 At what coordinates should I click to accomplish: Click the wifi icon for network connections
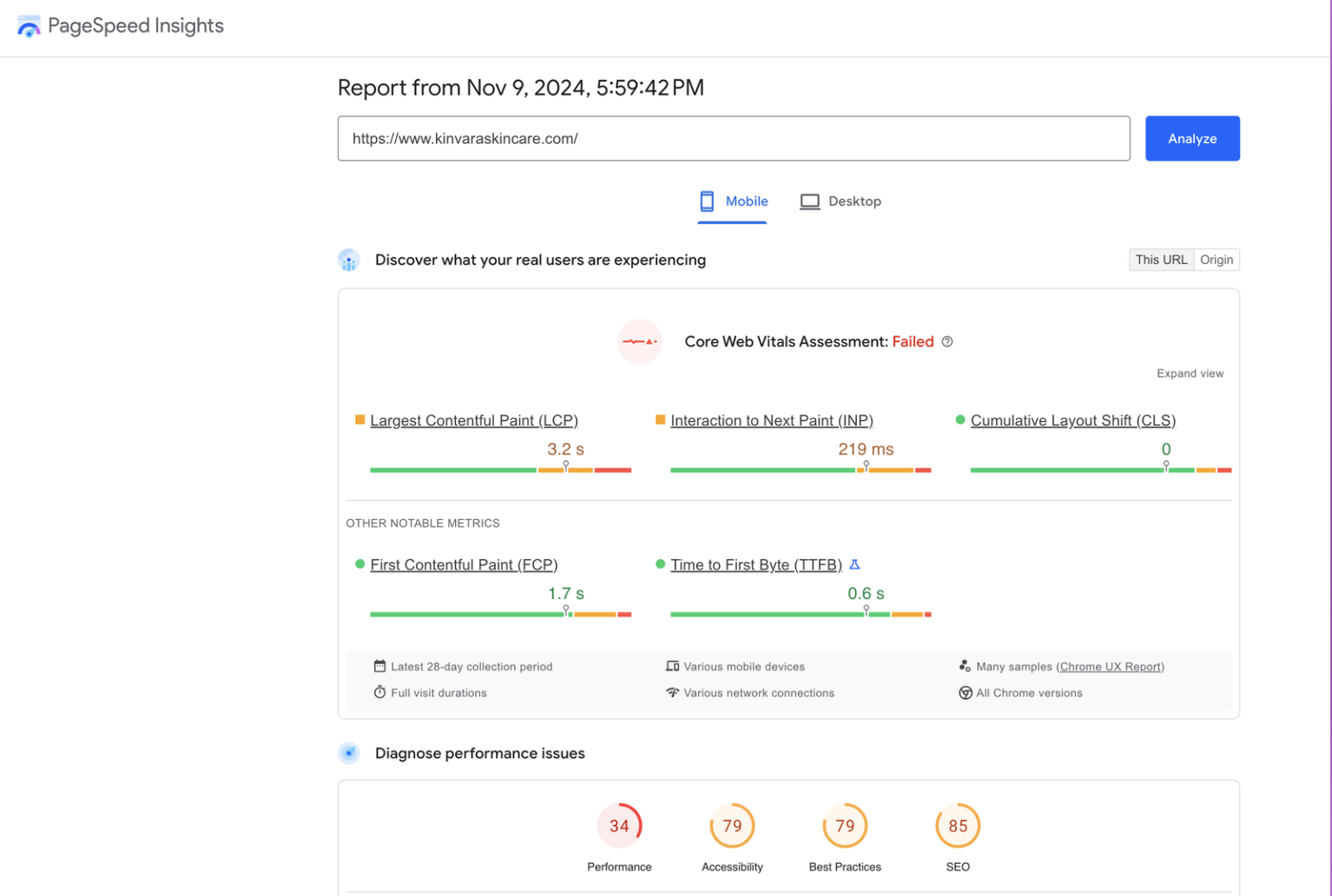click(672, 692)
